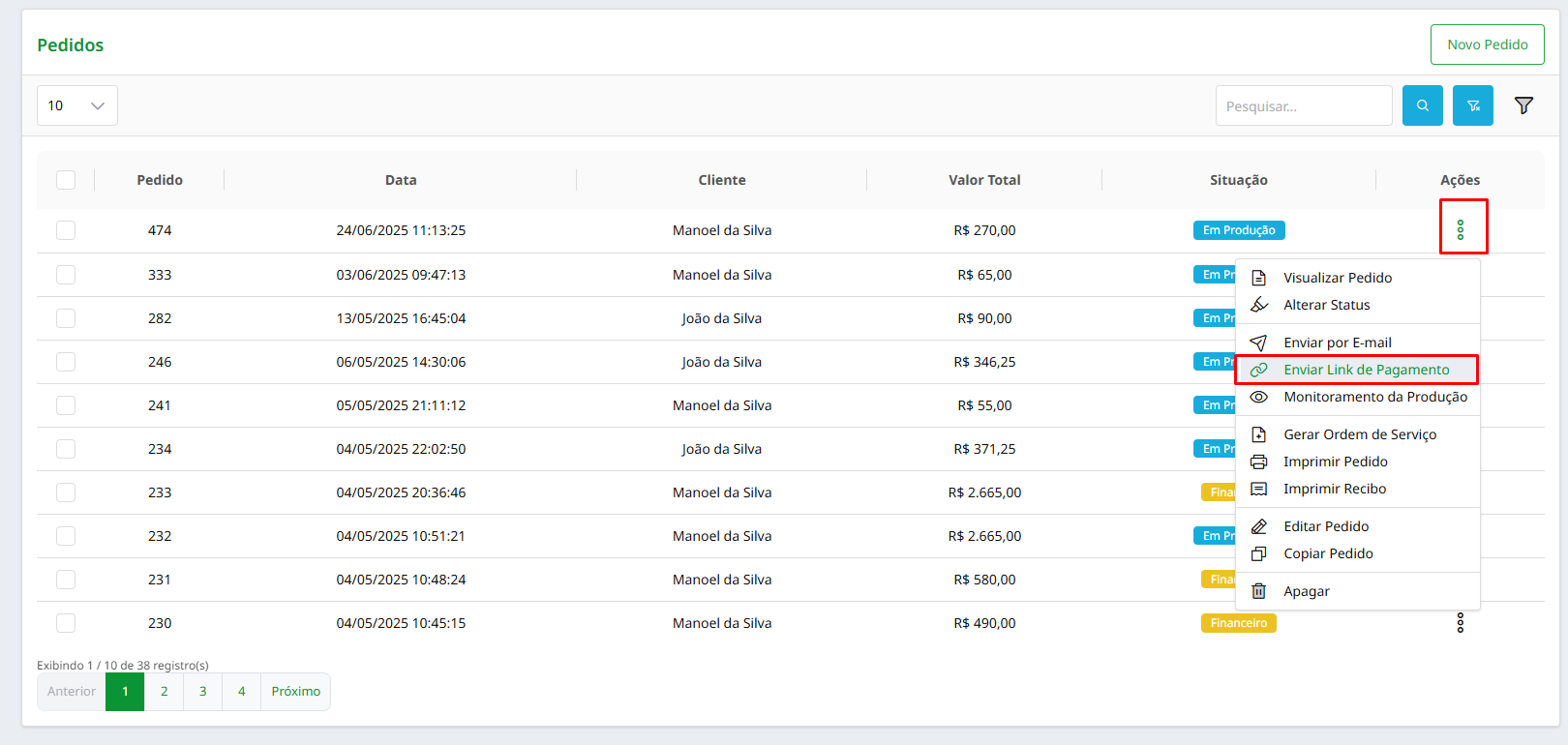Go to next page with Próximo
The width and height of the screenshot is (1568, 745).
pyautogui.click(x=295, y=692)
